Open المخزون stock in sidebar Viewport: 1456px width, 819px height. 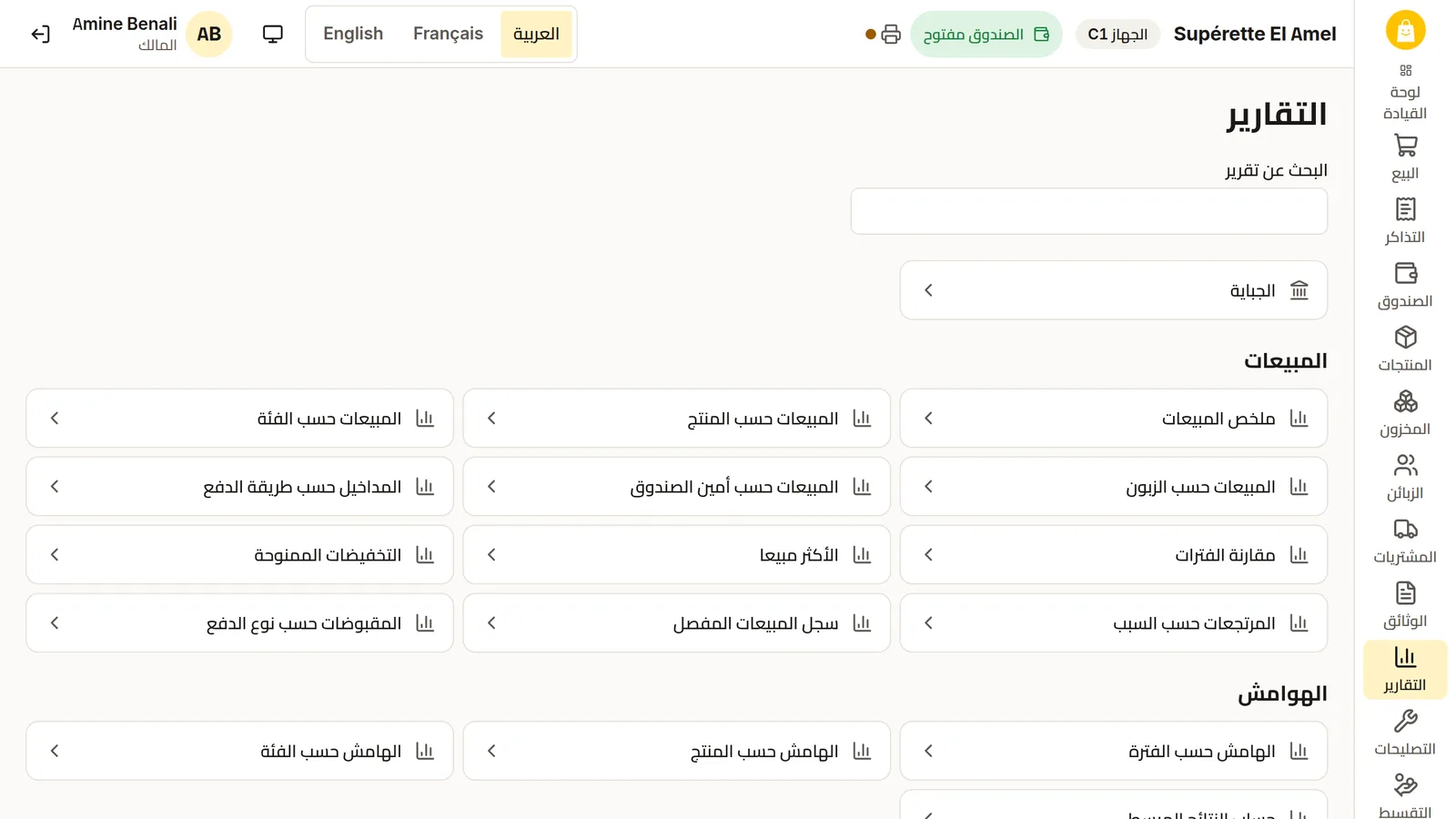(1405, 413)
